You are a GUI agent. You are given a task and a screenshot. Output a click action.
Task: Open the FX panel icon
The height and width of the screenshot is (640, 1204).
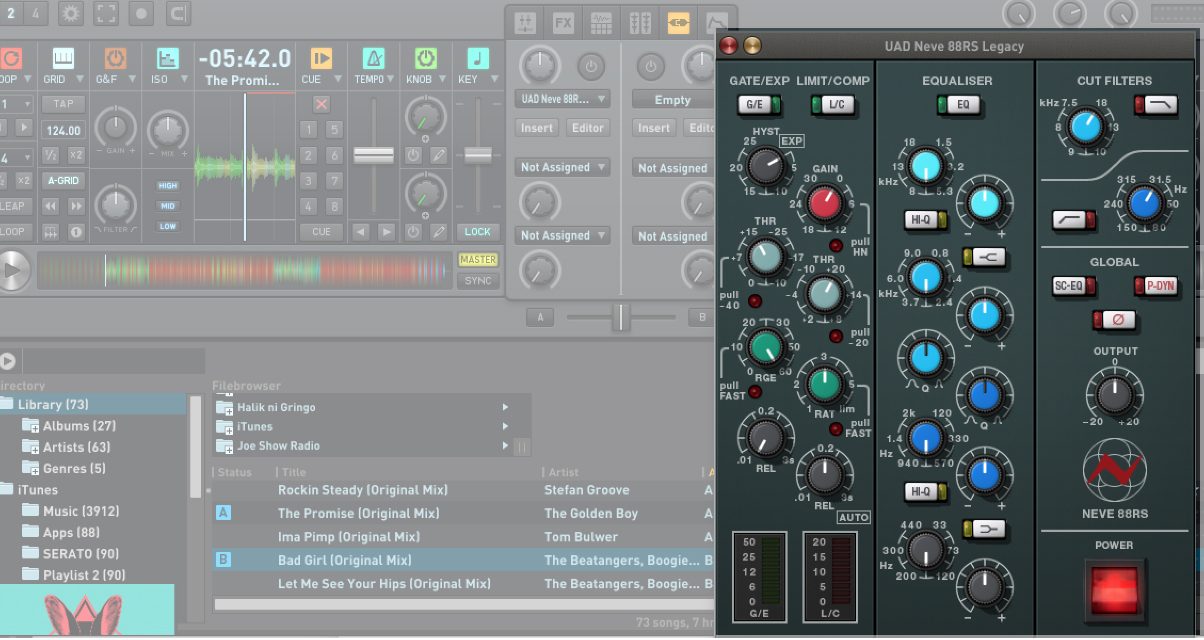(x=564, y=22)
